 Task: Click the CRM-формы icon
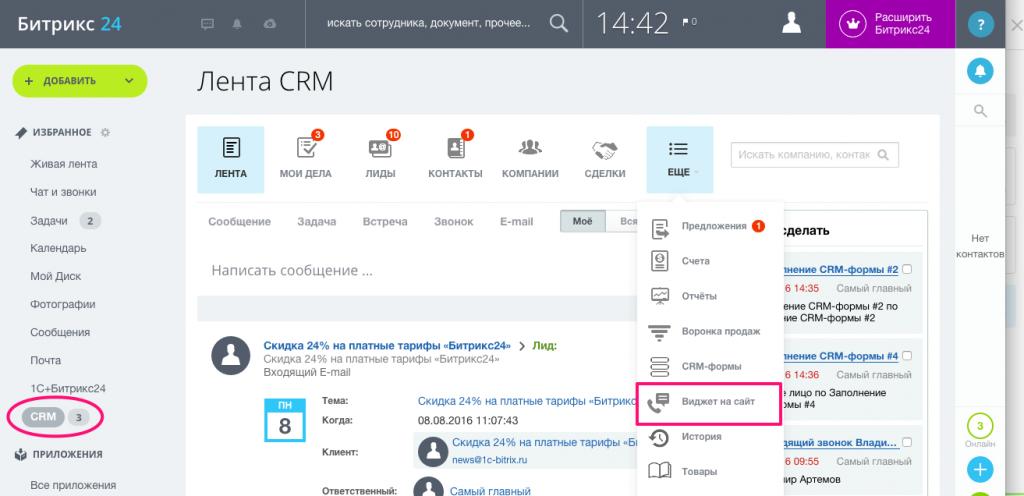660,367
